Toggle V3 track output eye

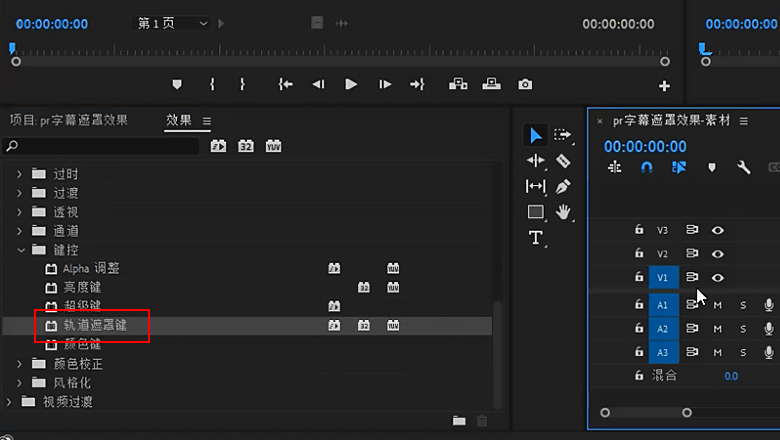point(717,230)
